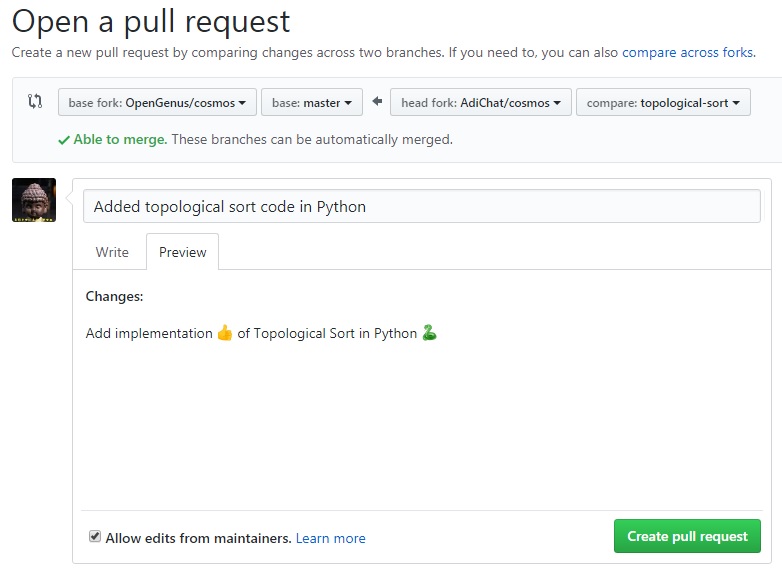Click the left arrow between base and head
782x575 pixels.
[x=377, y=101]
